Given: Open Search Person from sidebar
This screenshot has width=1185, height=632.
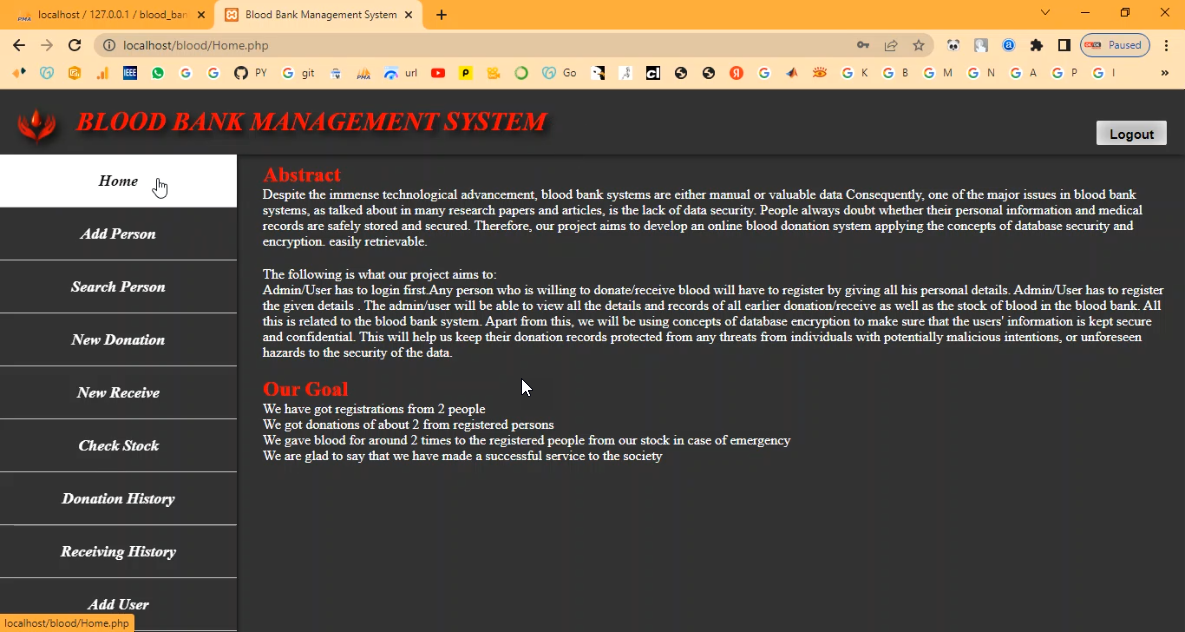Looking at the screenshot, I should coord(118,287).
